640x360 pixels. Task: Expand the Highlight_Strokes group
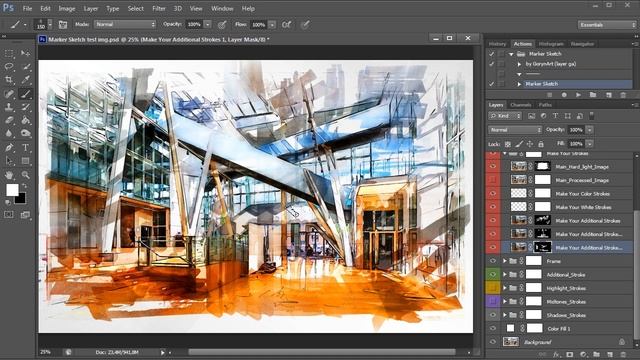505,288
